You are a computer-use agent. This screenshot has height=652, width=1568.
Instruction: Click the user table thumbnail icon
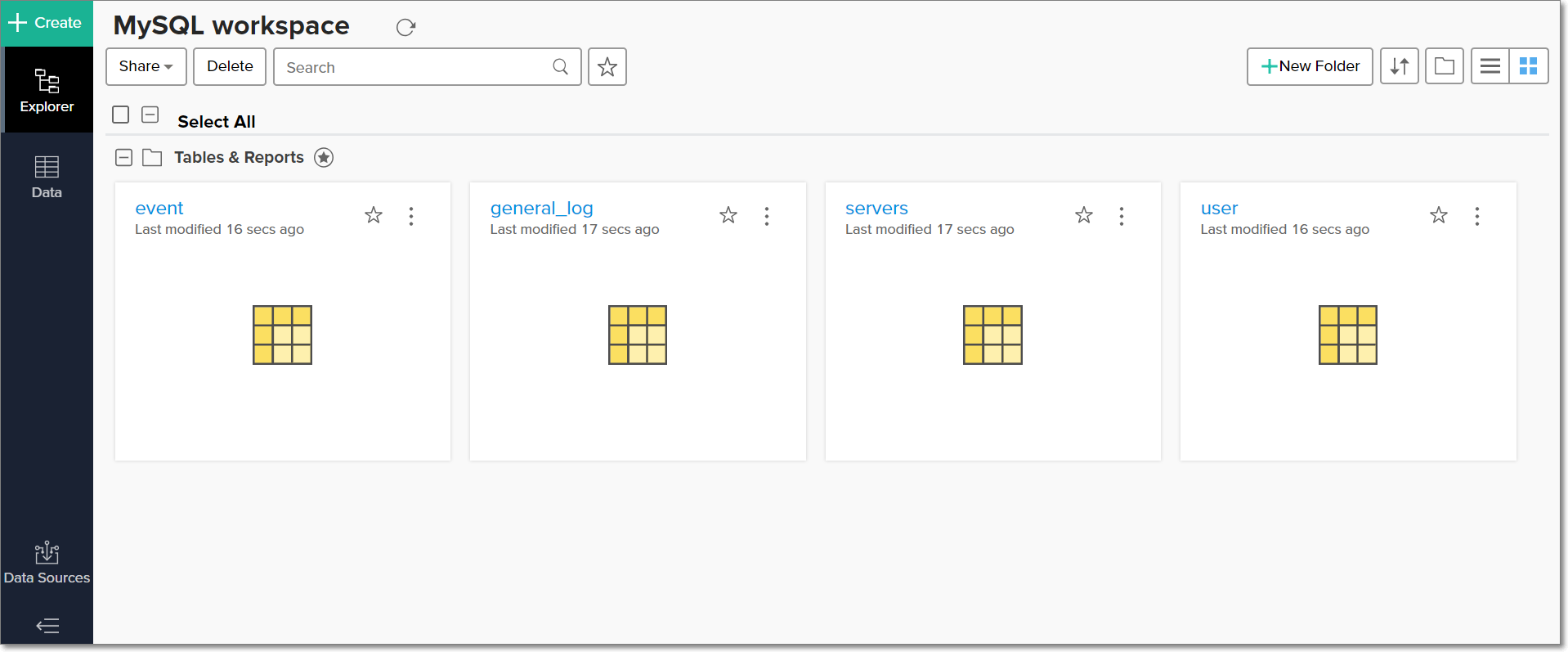[1348, 335]
